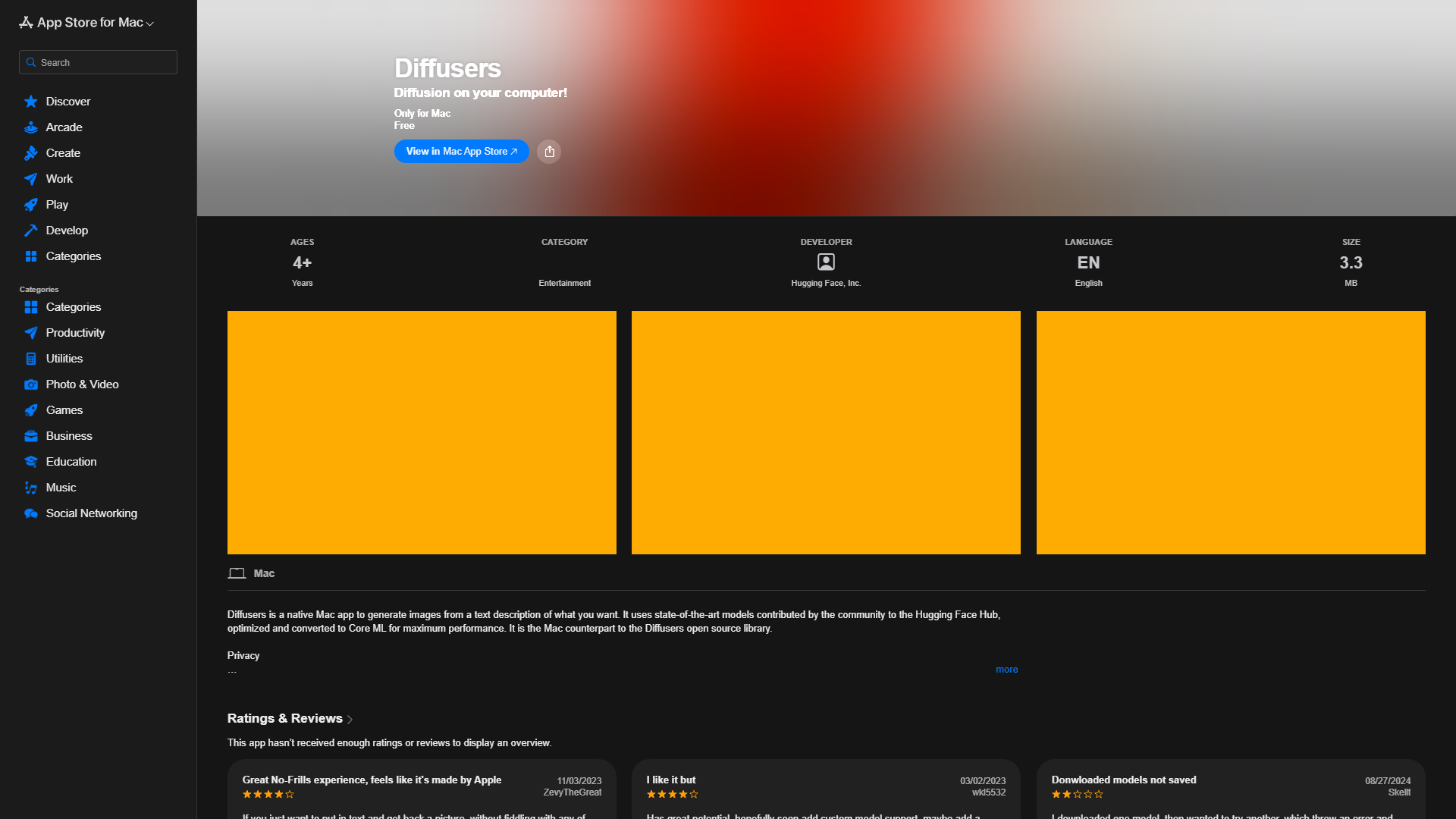1456x819 pixels.
Task: Click the Business briefcase icon
Action: coord(31,436)
